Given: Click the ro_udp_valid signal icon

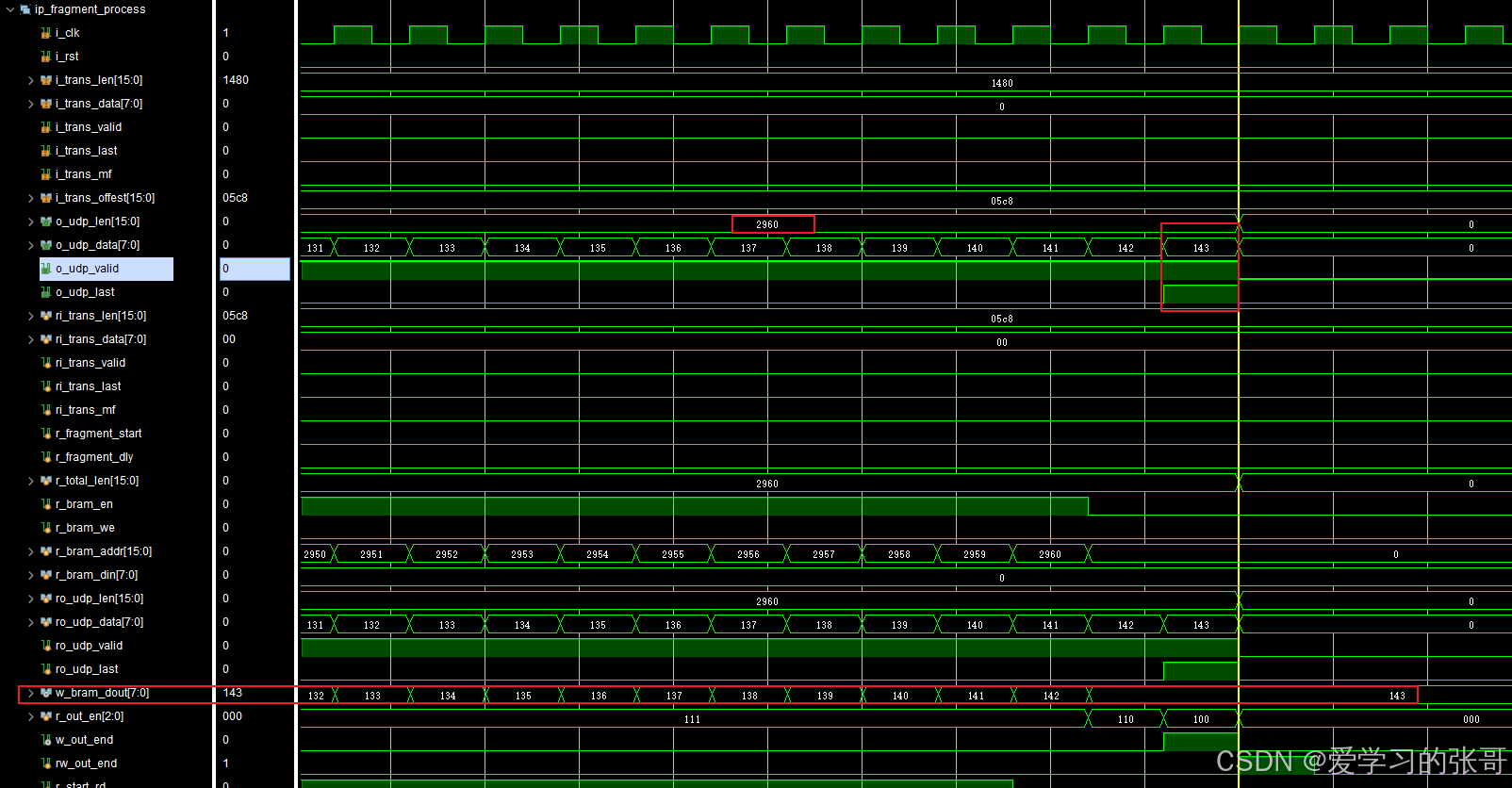Looking at the screenshot, I should [46, 646].
